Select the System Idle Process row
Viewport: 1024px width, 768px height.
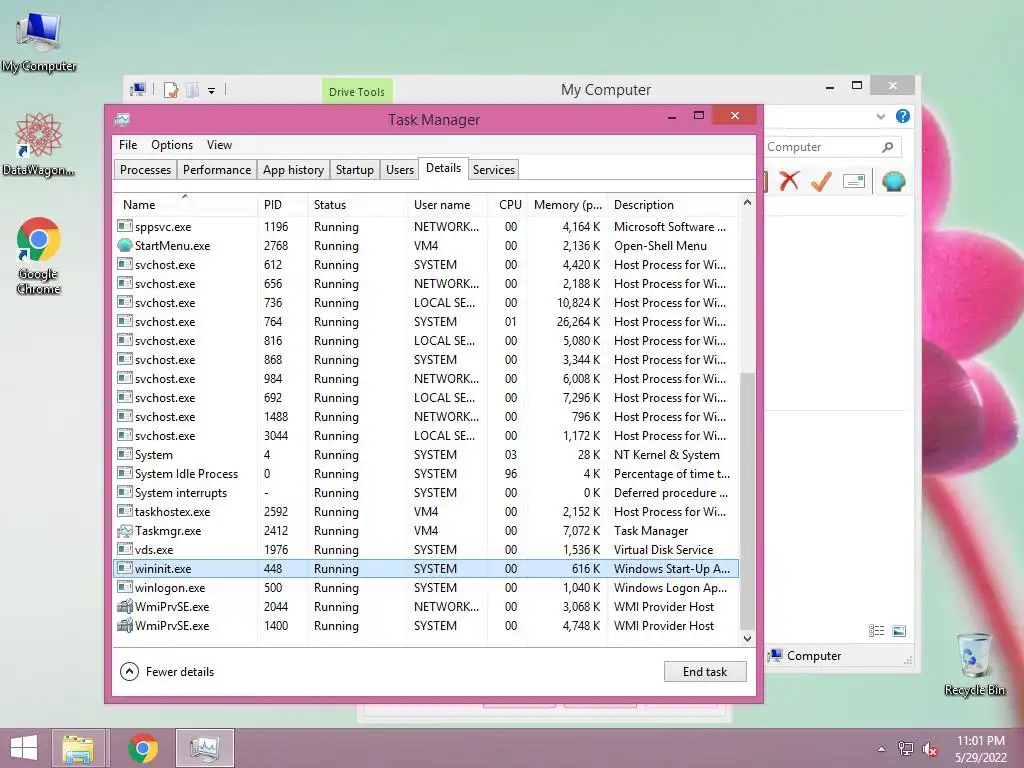click(x=426, y=473)
